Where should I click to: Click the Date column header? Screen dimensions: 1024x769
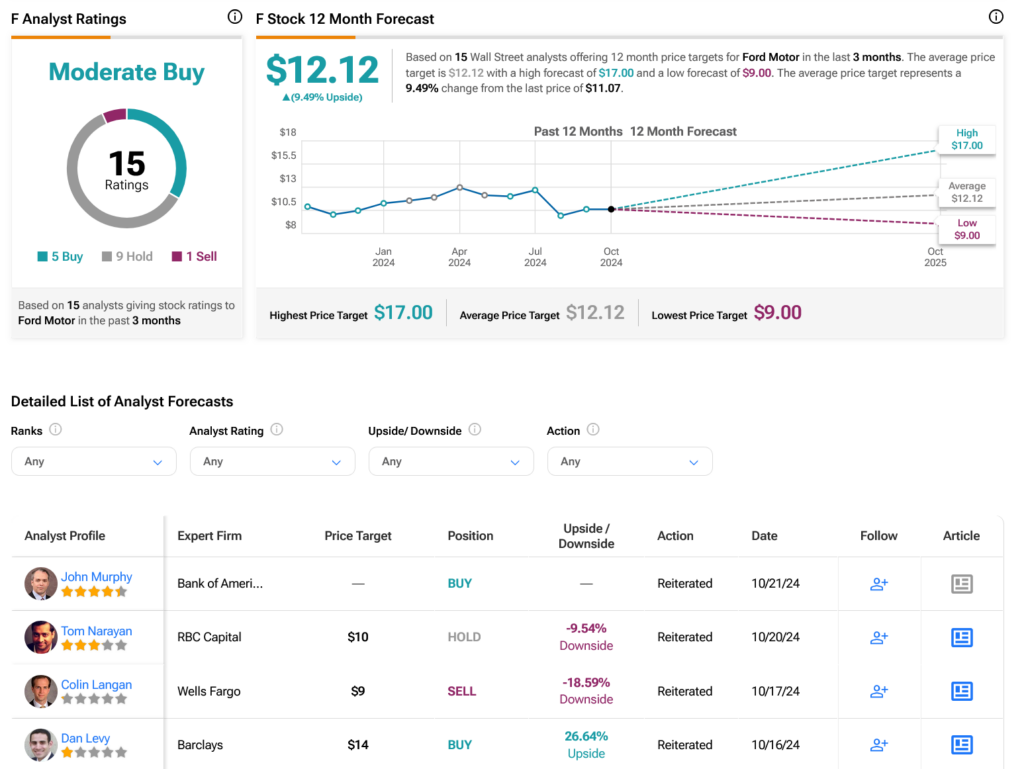(x=764, y=536)
